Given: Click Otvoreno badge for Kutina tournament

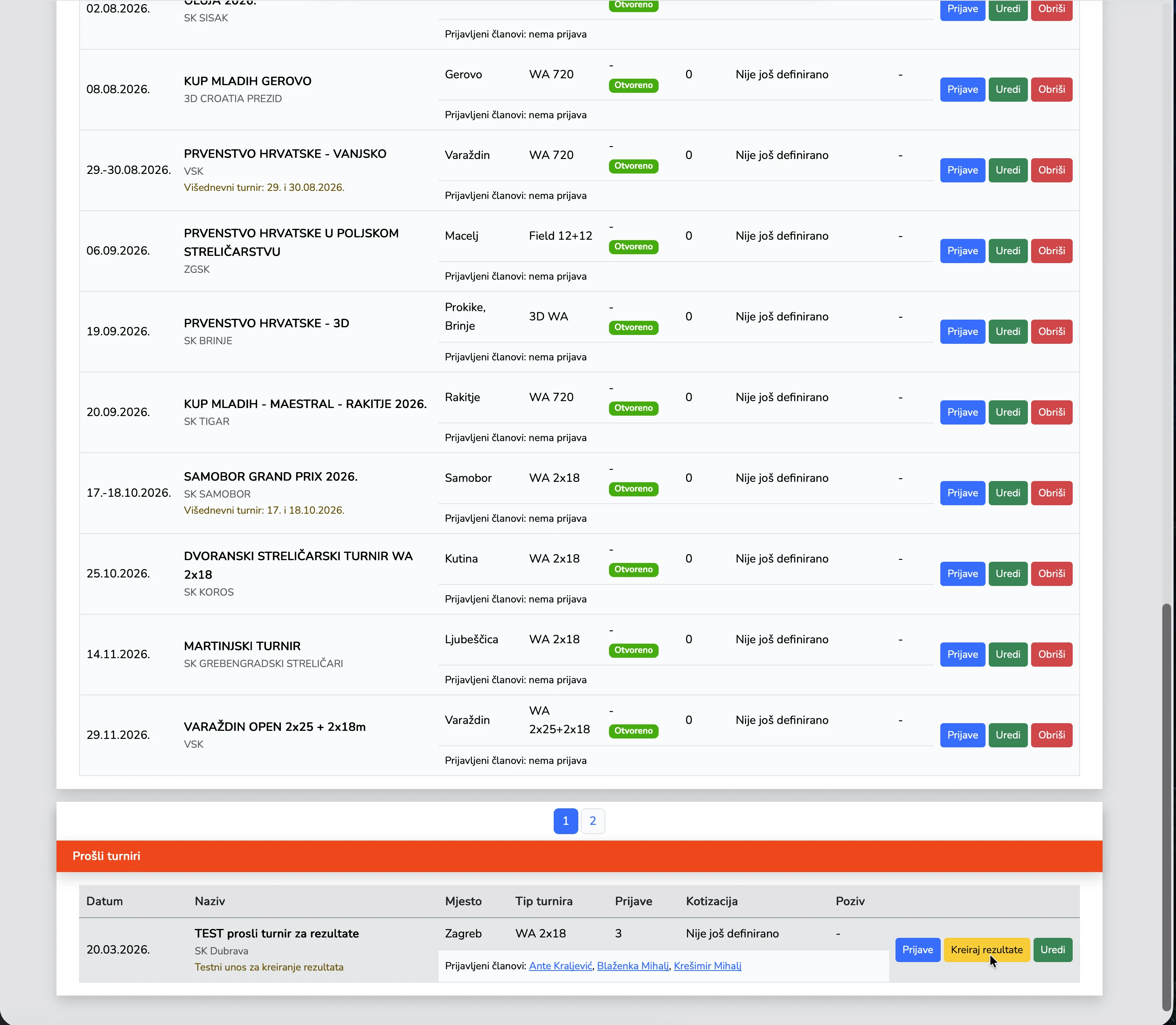Looking at the screenshot, I should pos(633,569).
